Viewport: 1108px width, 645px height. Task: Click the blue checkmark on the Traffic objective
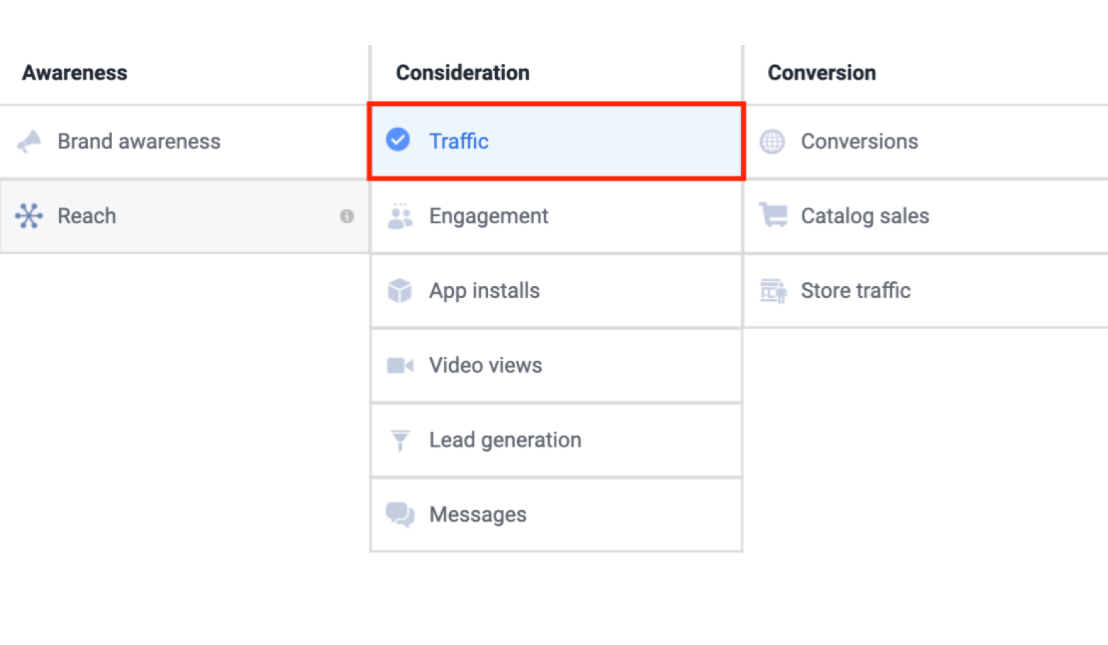click(398, 140)
